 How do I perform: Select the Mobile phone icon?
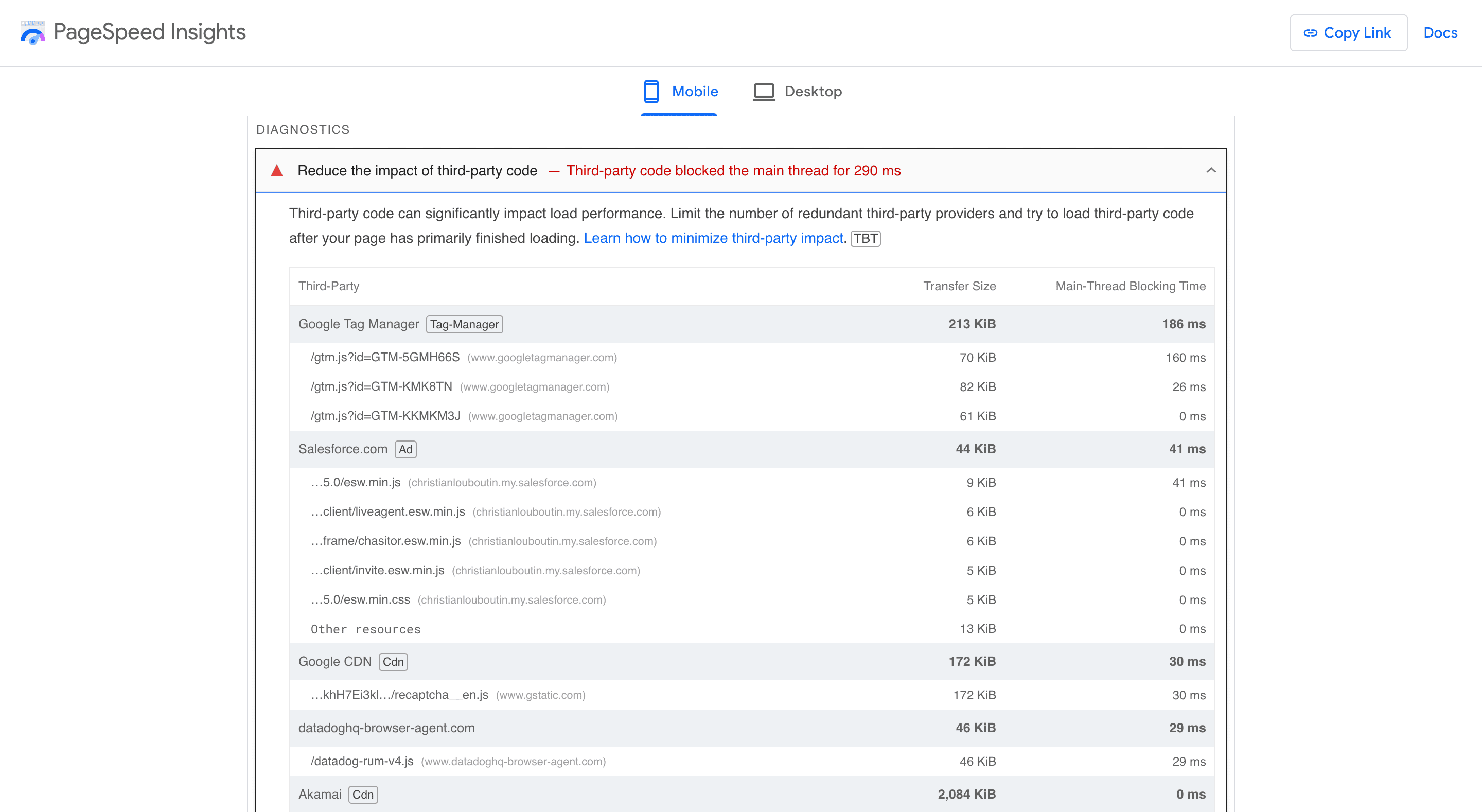[651, 91]
